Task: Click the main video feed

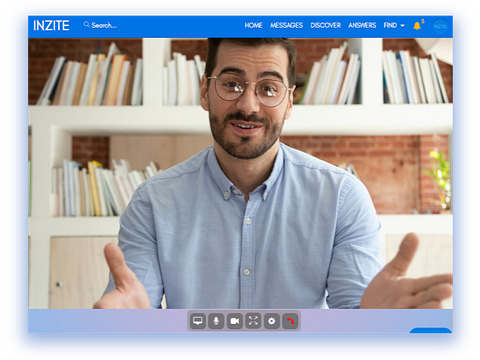Action: pos(240,173)
